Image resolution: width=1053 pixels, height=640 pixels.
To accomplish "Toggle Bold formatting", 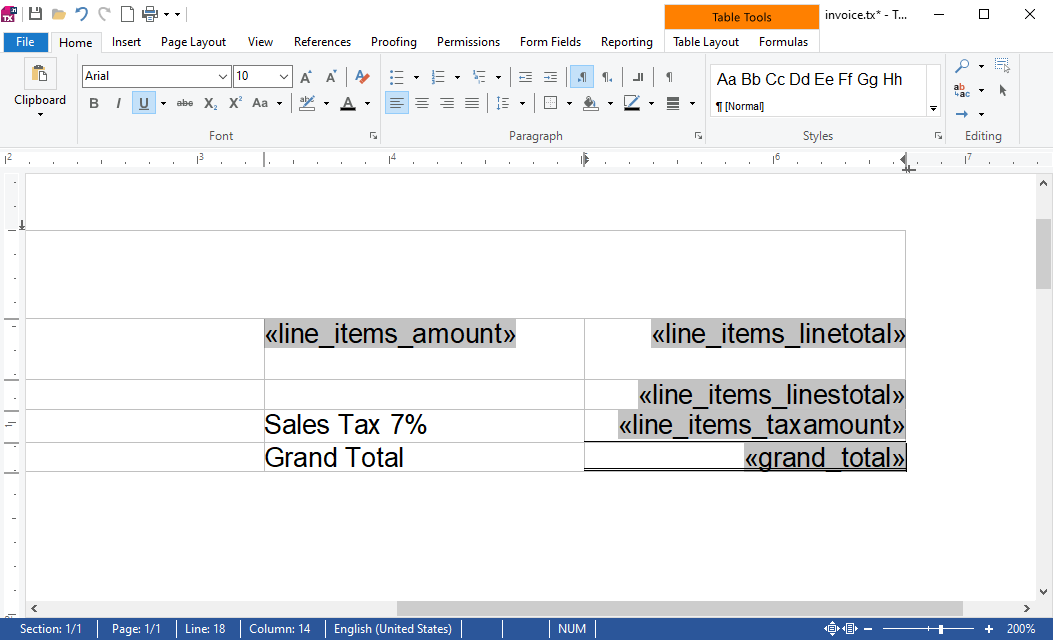I will (93, 103).
